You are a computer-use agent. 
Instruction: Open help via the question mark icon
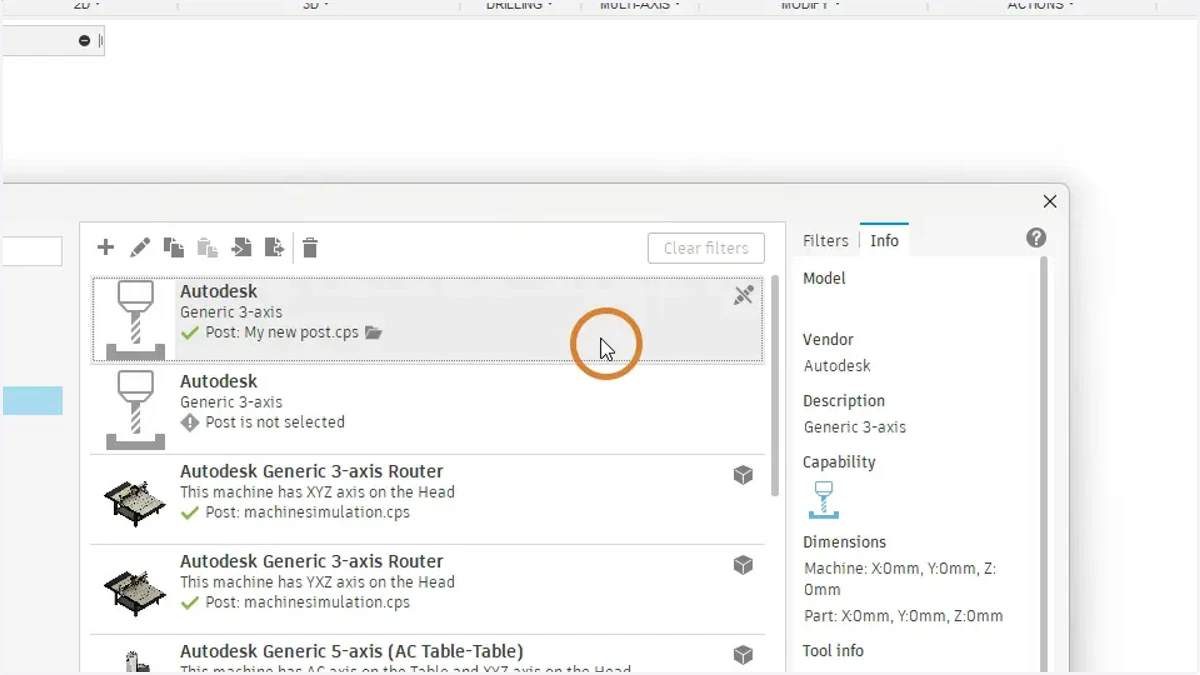click(1036, 238)
